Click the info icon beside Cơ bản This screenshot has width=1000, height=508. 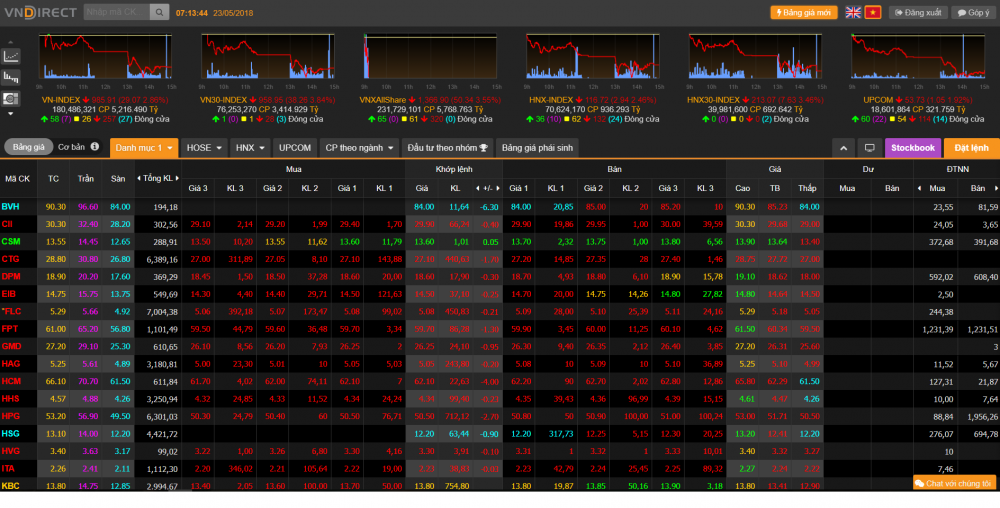(95, 147)
